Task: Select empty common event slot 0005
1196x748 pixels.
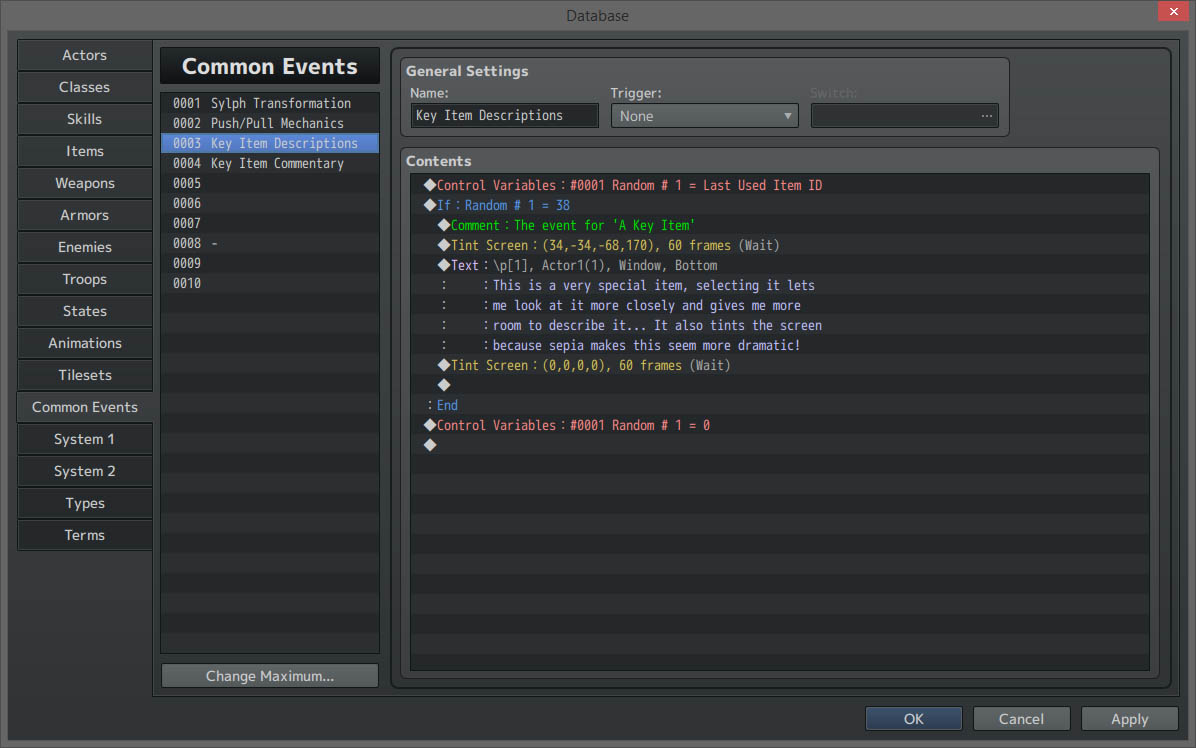Action: 269,183
